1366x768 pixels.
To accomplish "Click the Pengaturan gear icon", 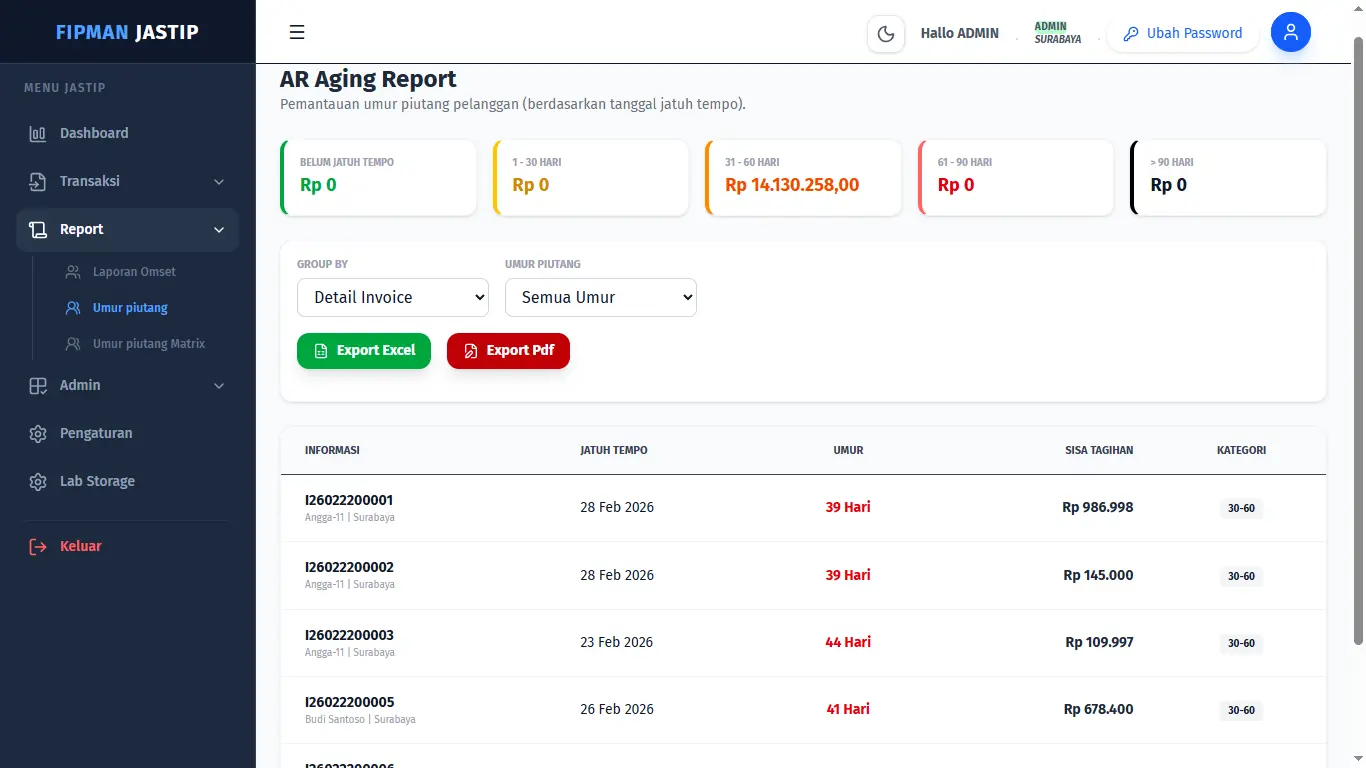I will coord(38,433).
